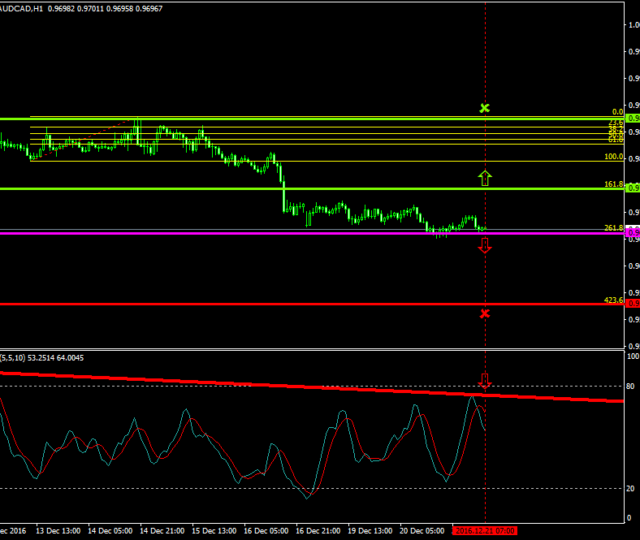Select the 261.8 Fibonacci level label

(x=614, y=228)
